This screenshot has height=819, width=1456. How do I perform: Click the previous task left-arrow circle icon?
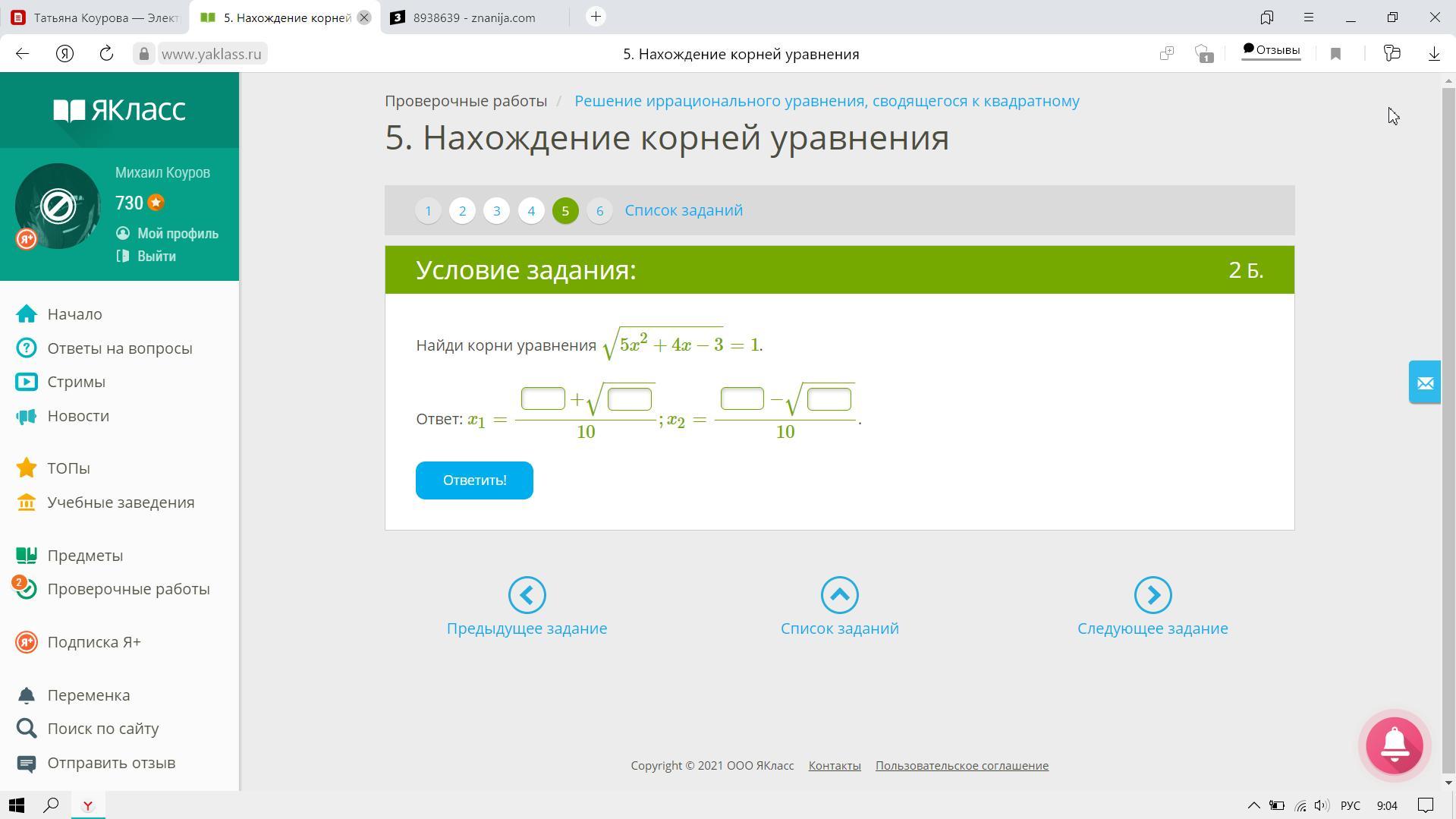[x=527, y=595]
